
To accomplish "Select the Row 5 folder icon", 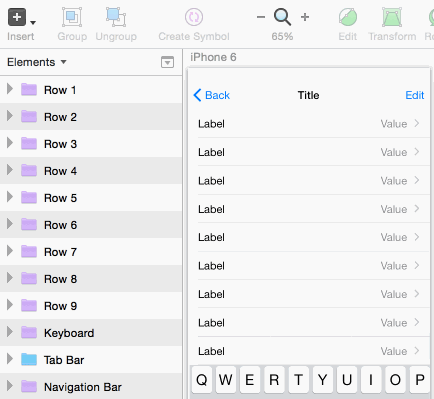I will pos(29,197).
